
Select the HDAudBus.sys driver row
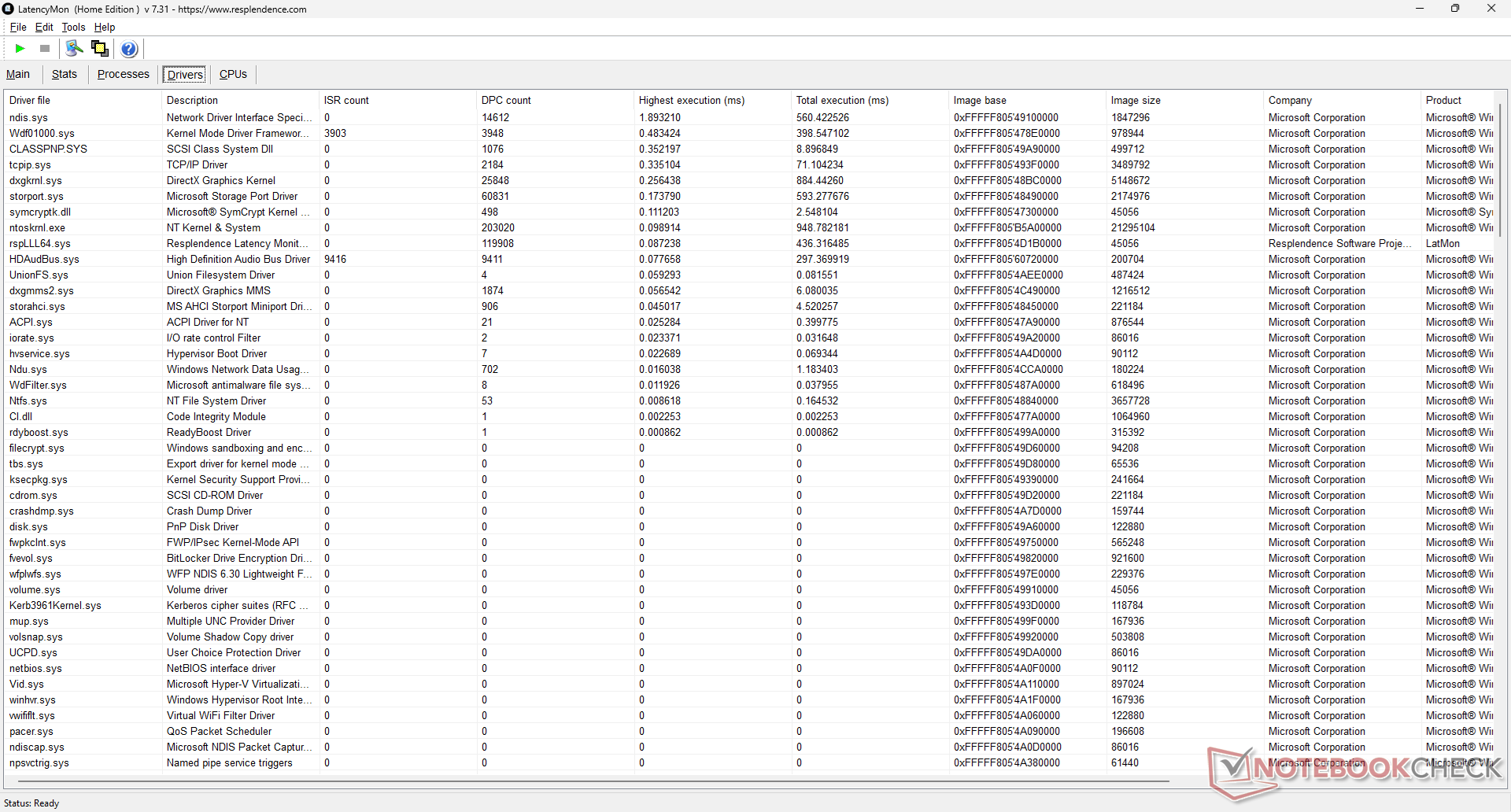(749, 259)
